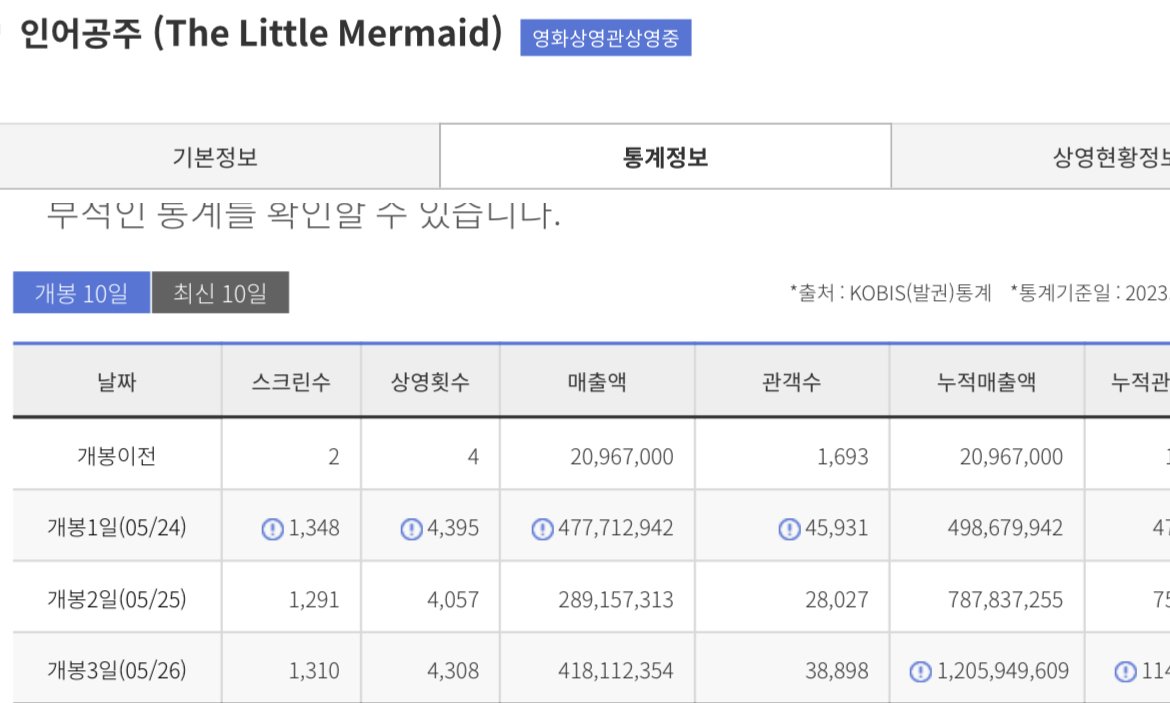The image size is (1170, 703).
Task: Click the 상영횟수 column header
Action: tap(431, 381)
